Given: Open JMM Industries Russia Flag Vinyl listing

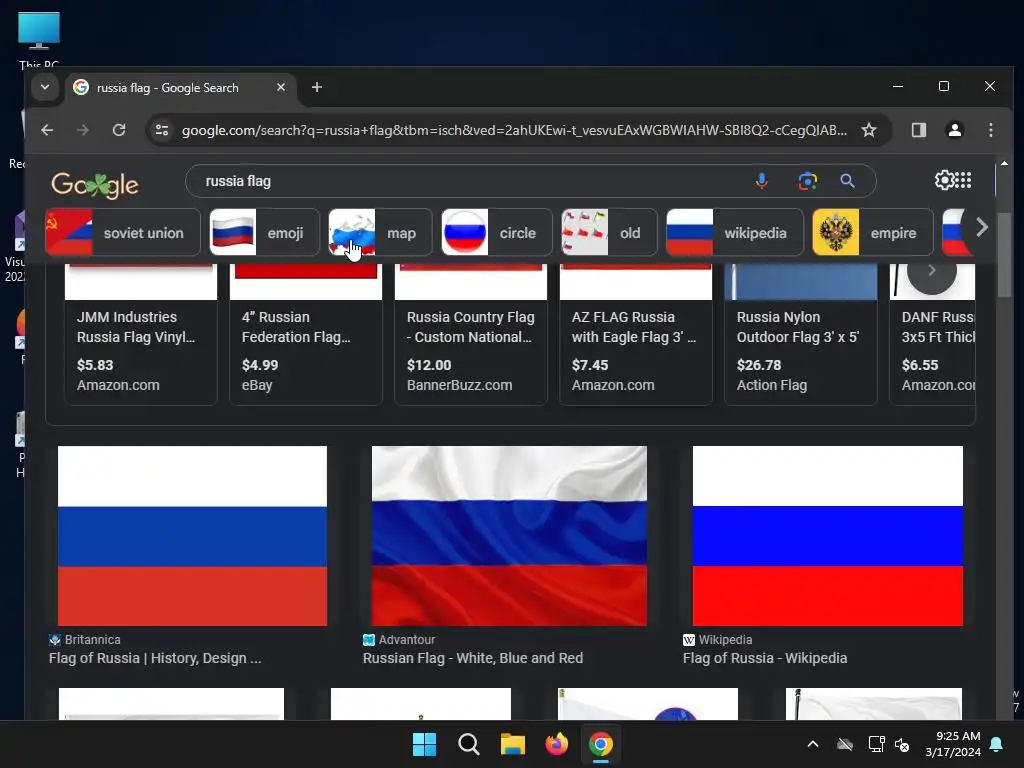Looking at the screenshot, I should pyautogui.click(x=140, y=334).
